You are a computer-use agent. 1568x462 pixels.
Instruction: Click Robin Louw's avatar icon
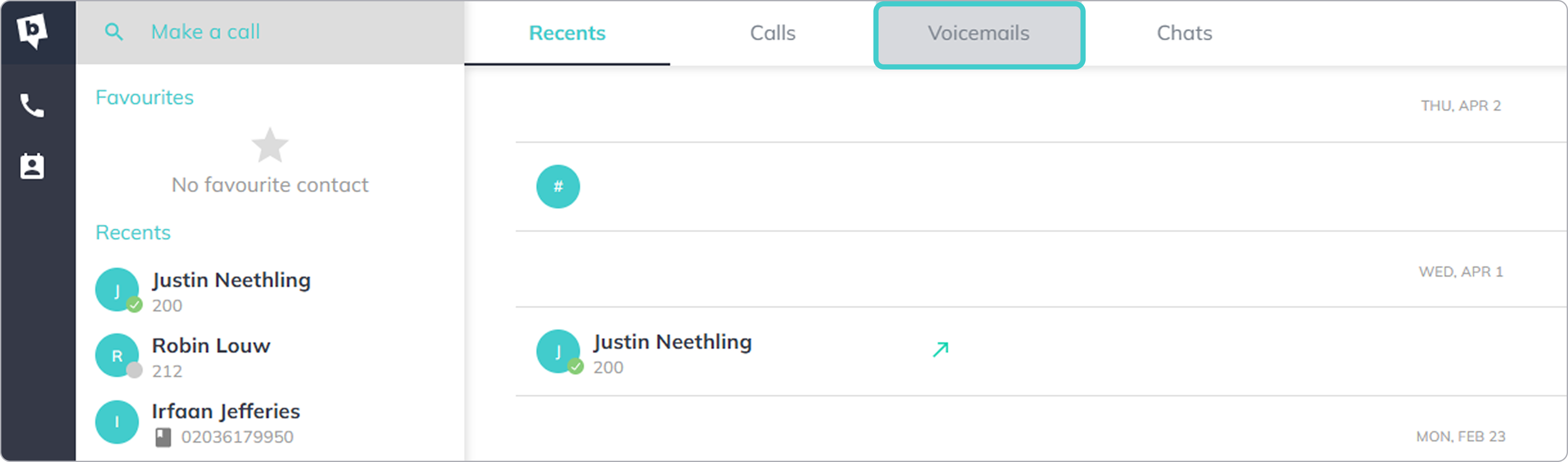117,356
